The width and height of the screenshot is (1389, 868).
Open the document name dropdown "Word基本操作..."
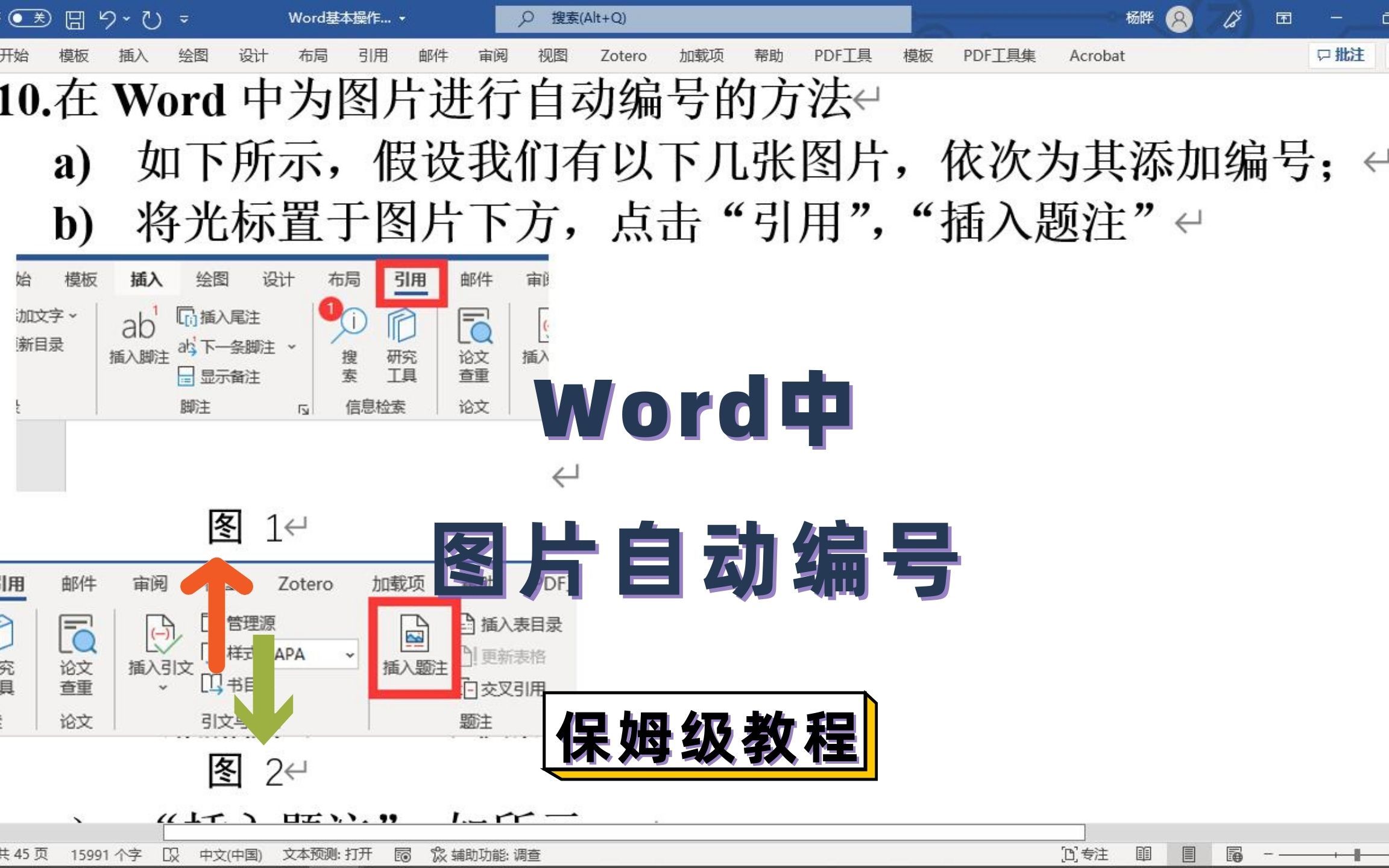347,18
